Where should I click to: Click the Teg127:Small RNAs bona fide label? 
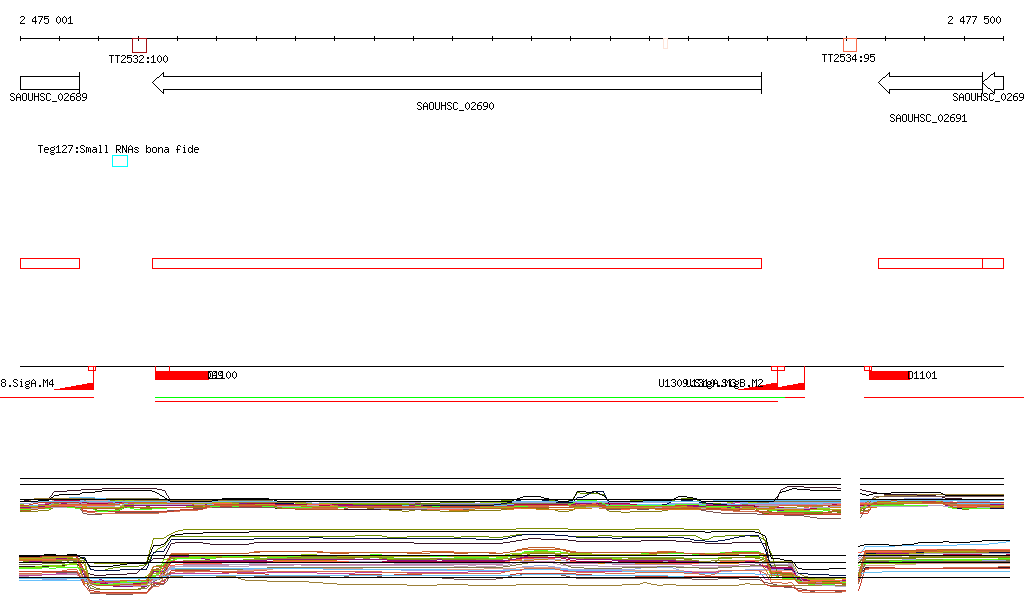pyautogui.click(x=118, y=149)
